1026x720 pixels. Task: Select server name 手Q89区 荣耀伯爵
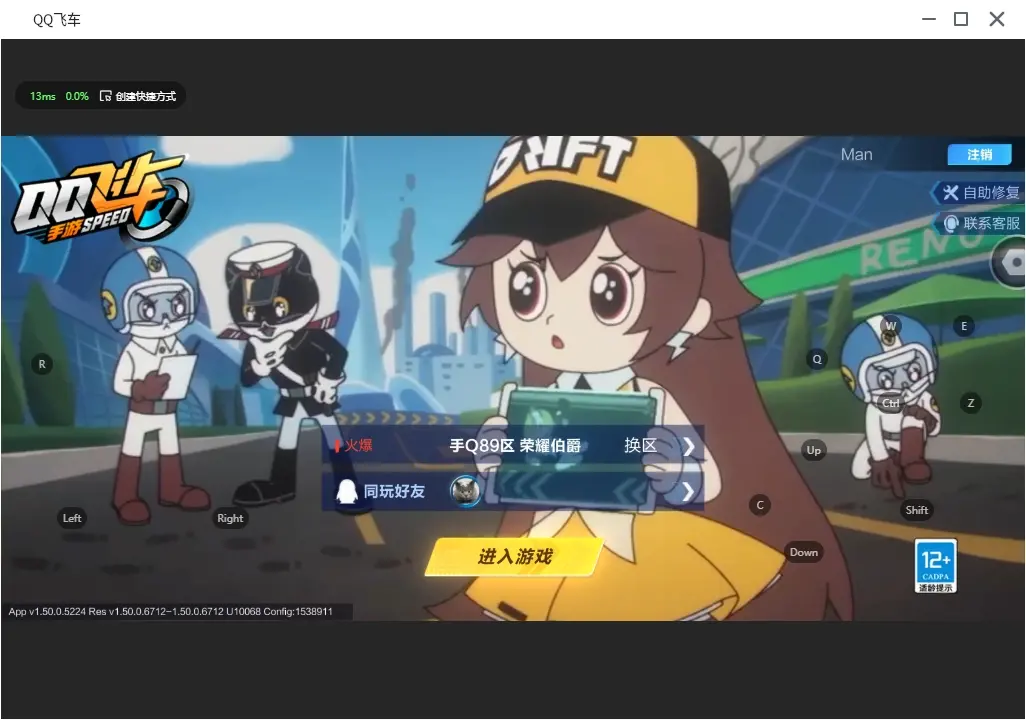[x=515, y=446]
